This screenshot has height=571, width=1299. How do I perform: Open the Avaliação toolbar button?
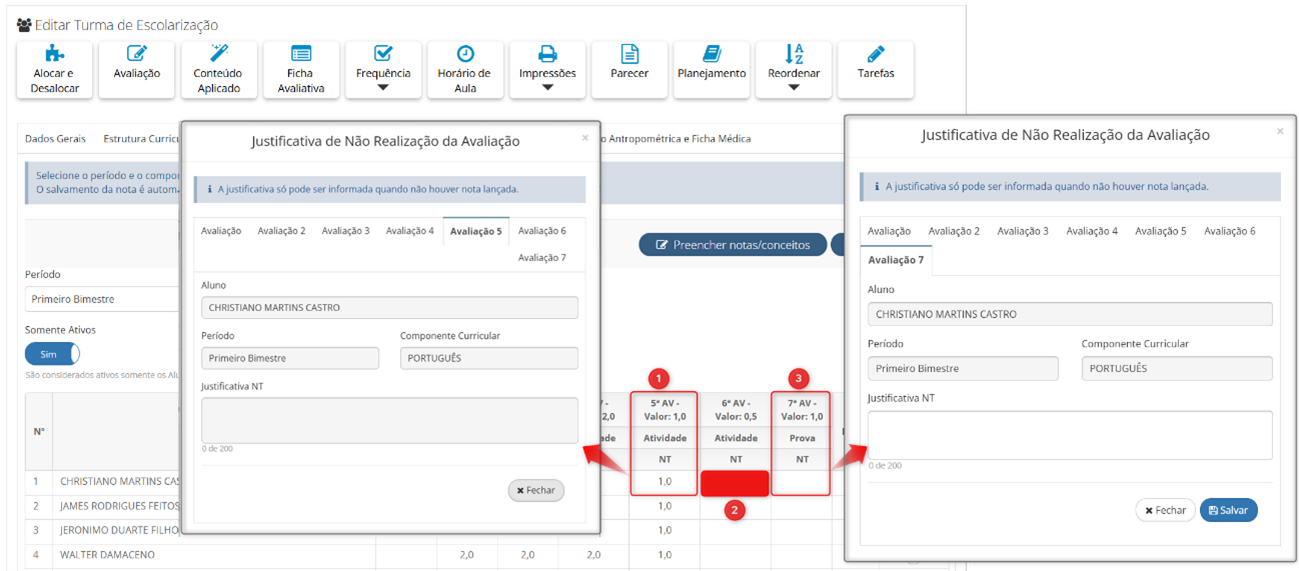pos(137,70)
